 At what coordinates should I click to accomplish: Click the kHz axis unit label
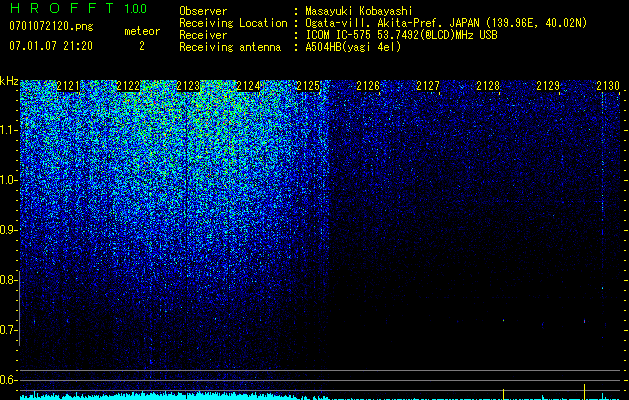[9, 81]
